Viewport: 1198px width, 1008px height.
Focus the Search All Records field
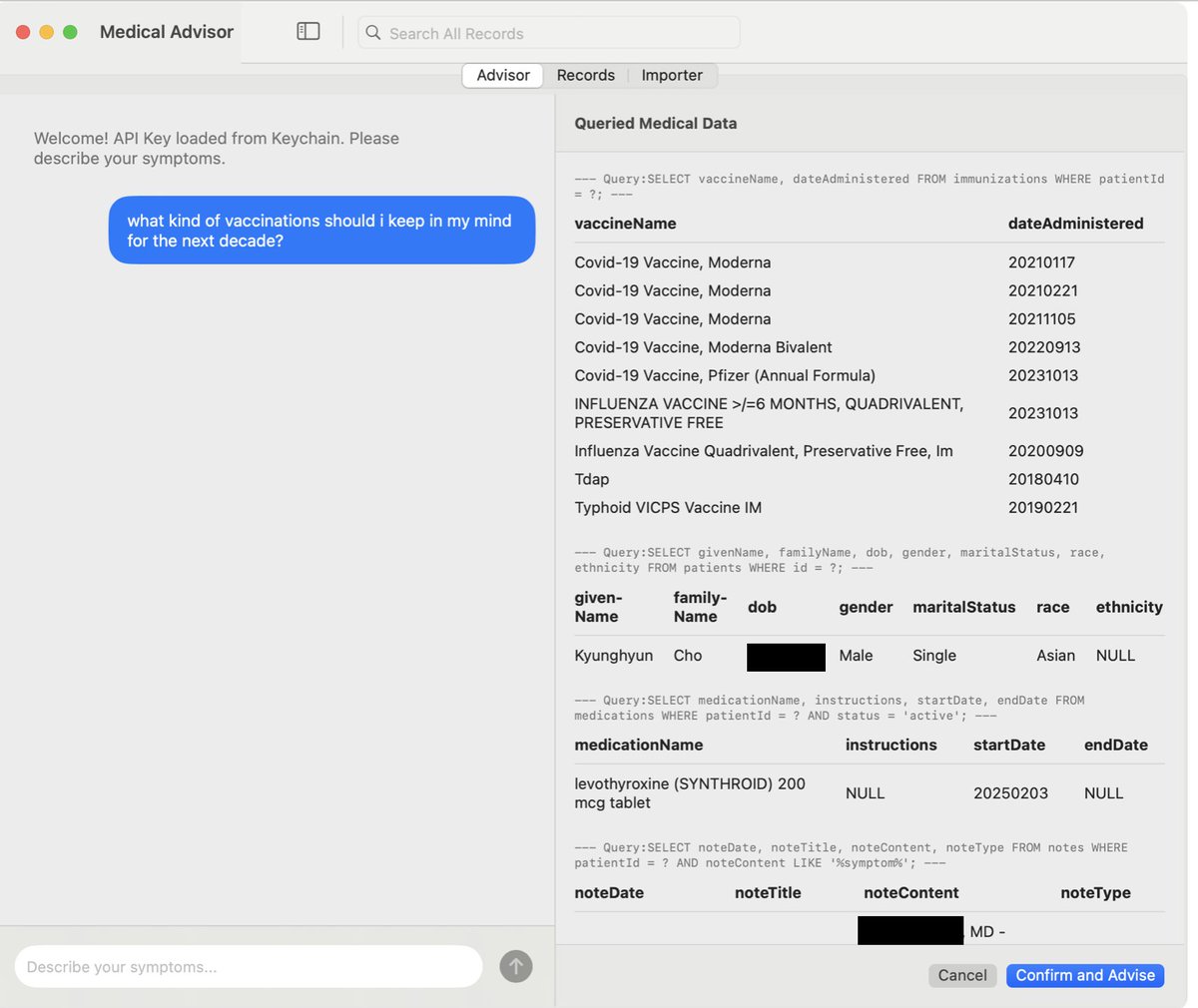[x=549, y=33]
